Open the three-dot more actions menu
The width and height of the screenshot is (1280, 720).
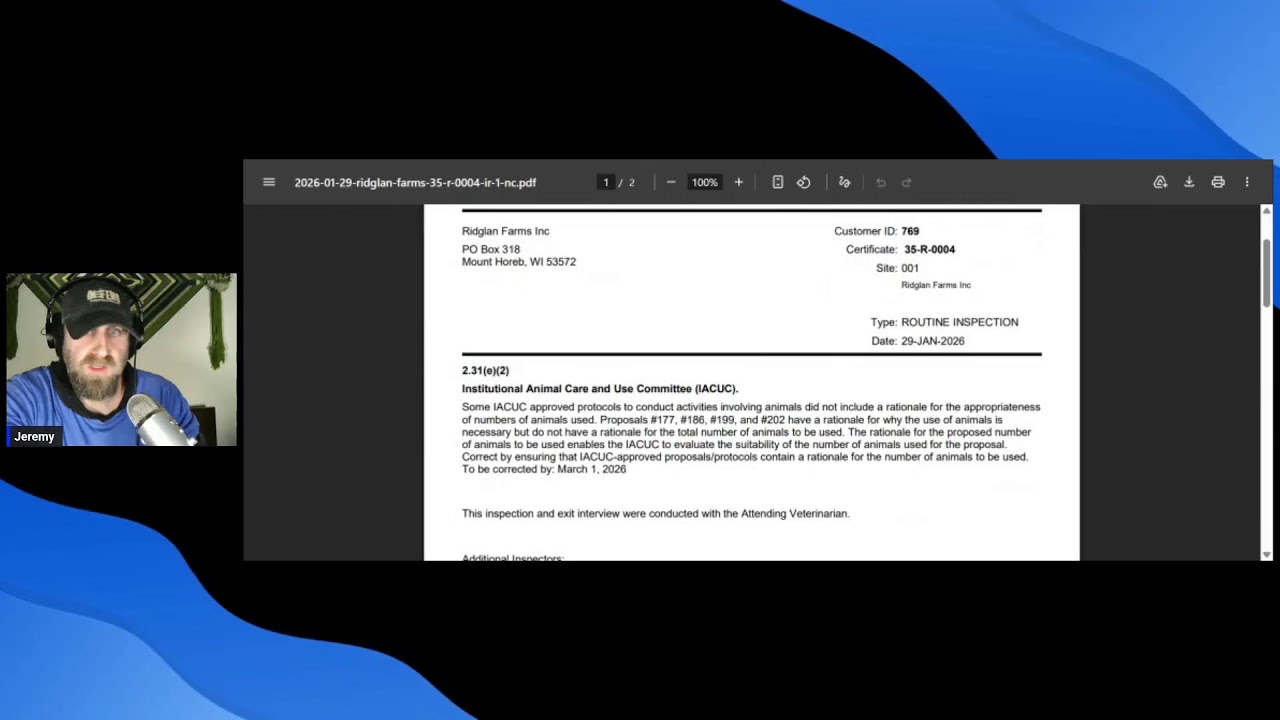pyautogui.click(x=1247, y=182)
